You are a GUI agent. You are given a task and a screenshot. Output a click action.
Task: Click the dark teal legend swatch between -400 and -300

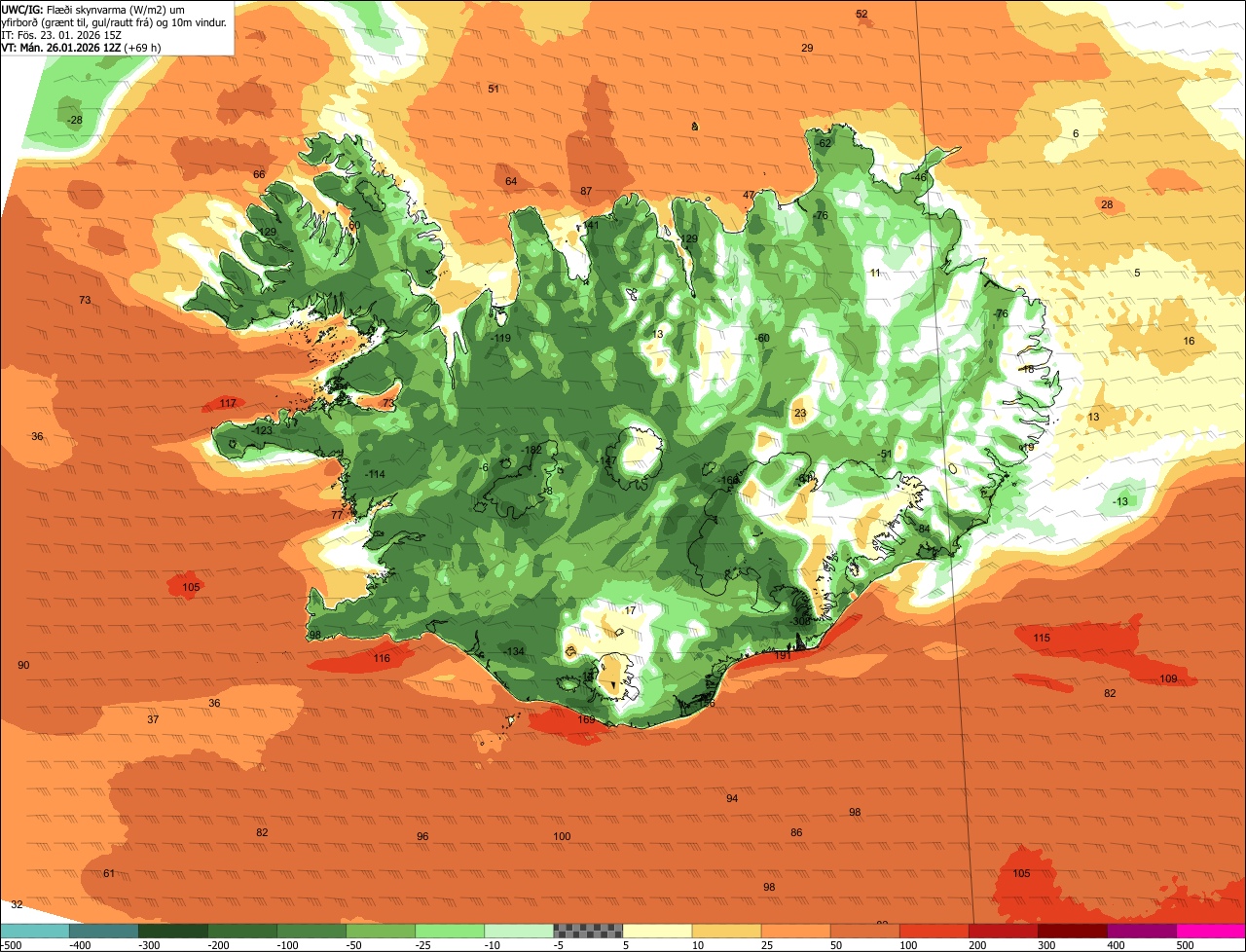pos(104,931)
